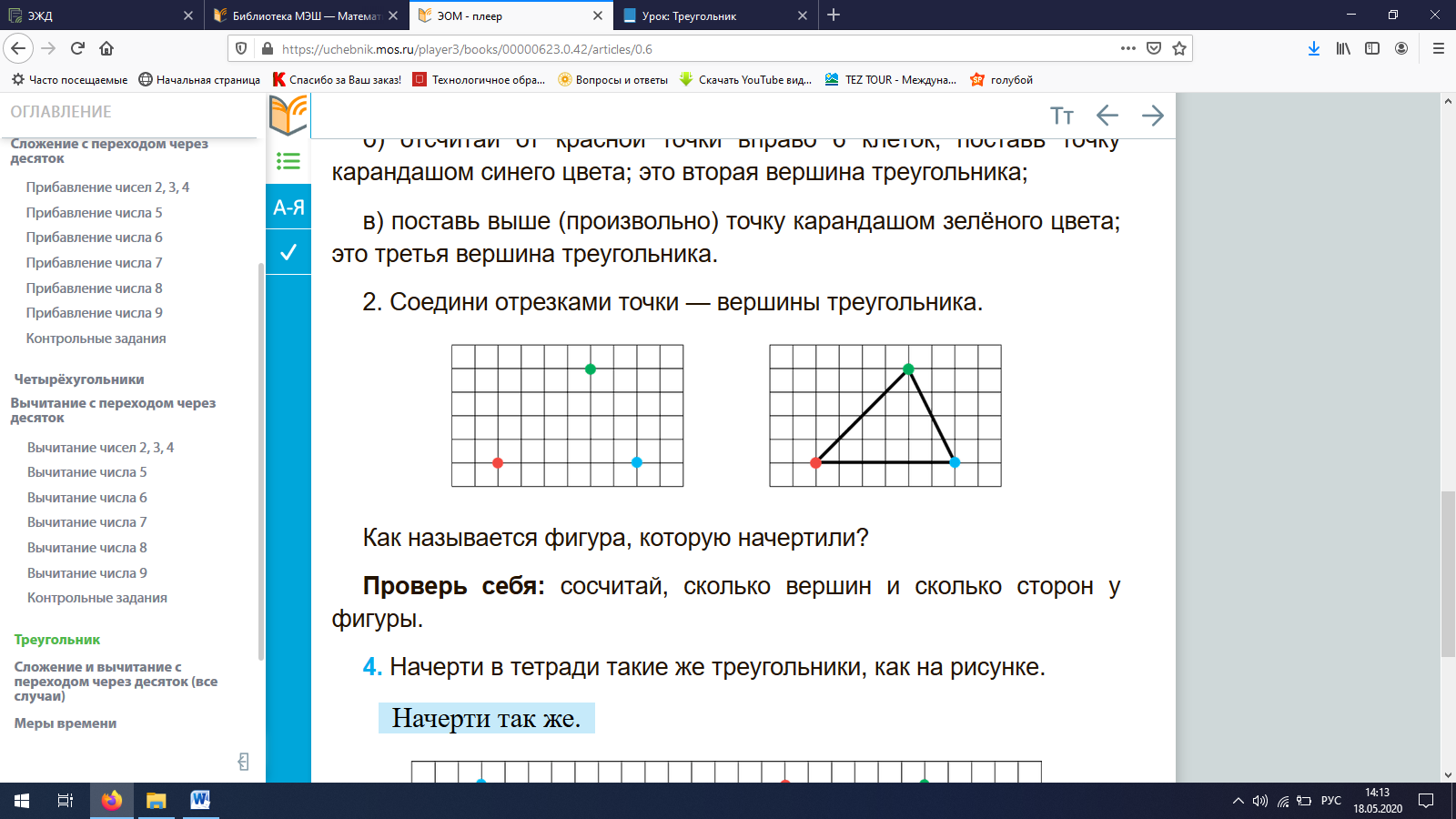Click the Save to Pocket icon

tap(1154, 48)
